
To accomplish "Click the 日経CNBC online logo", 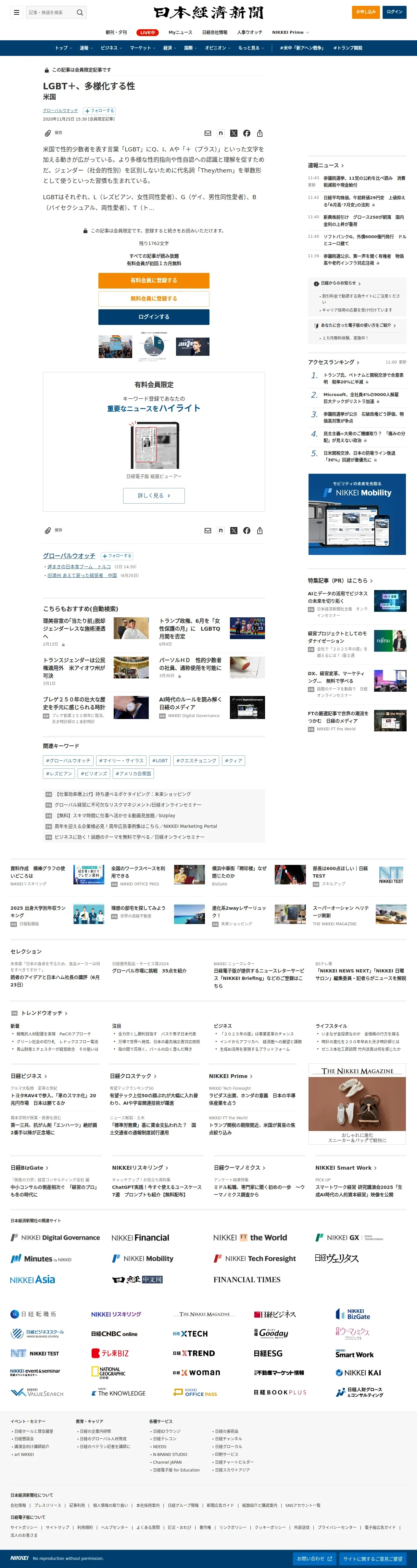I will point(114,1334).
